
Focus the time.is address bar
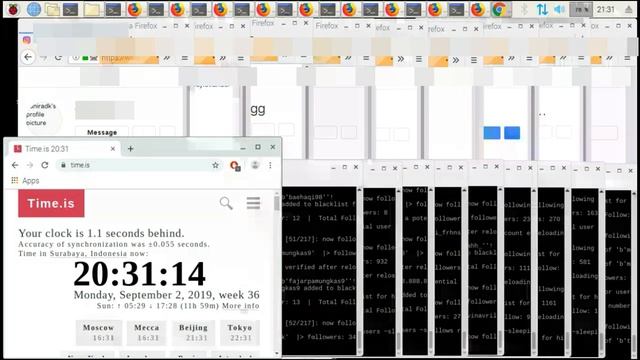click(139, 165)
